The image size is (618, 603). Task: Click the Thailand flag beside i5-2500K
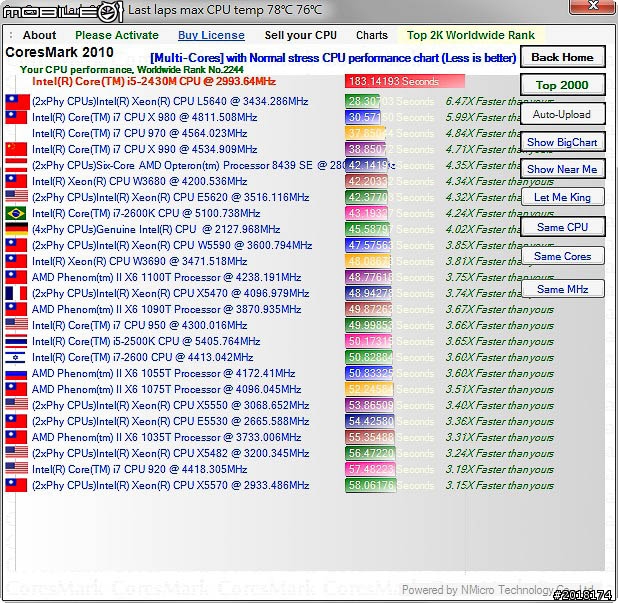pyautogui.click(x=16, y=341)
